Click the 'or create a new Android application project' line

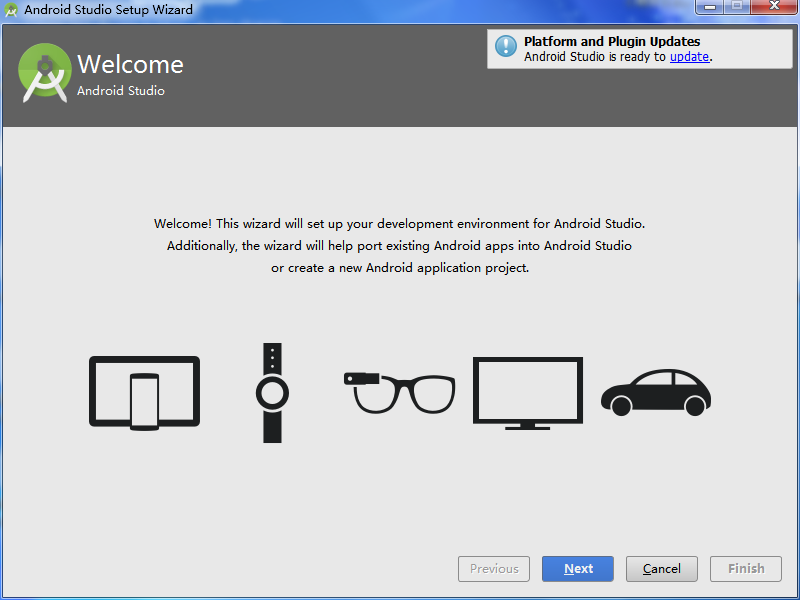[x=400, y=268]
